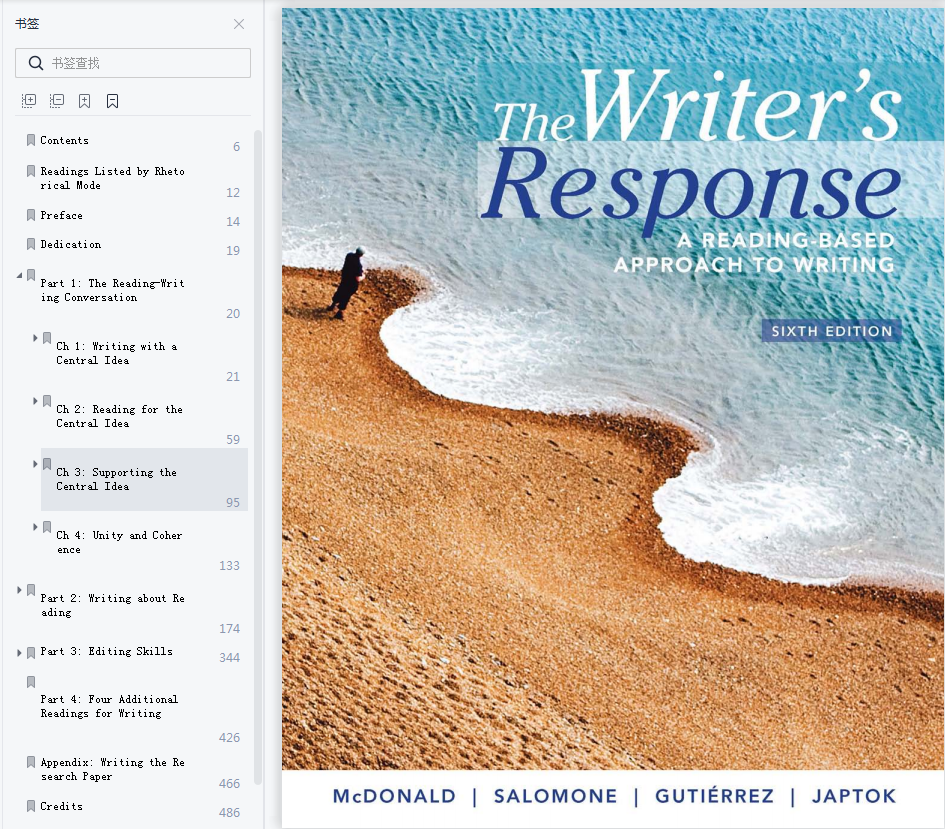Collapse all bookmarks icon

click(x=57, y=101)
